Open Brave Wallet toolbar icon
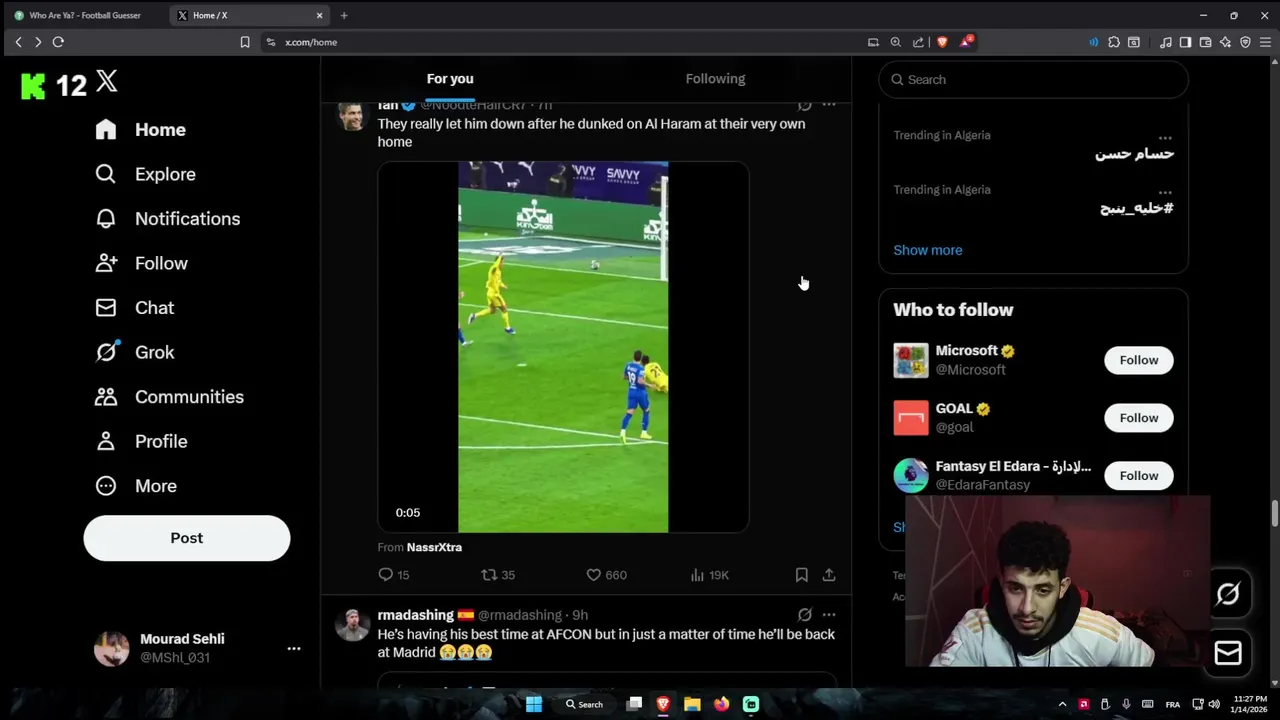Viewport: 1280px width, 720px height. tap(1205, 42)
